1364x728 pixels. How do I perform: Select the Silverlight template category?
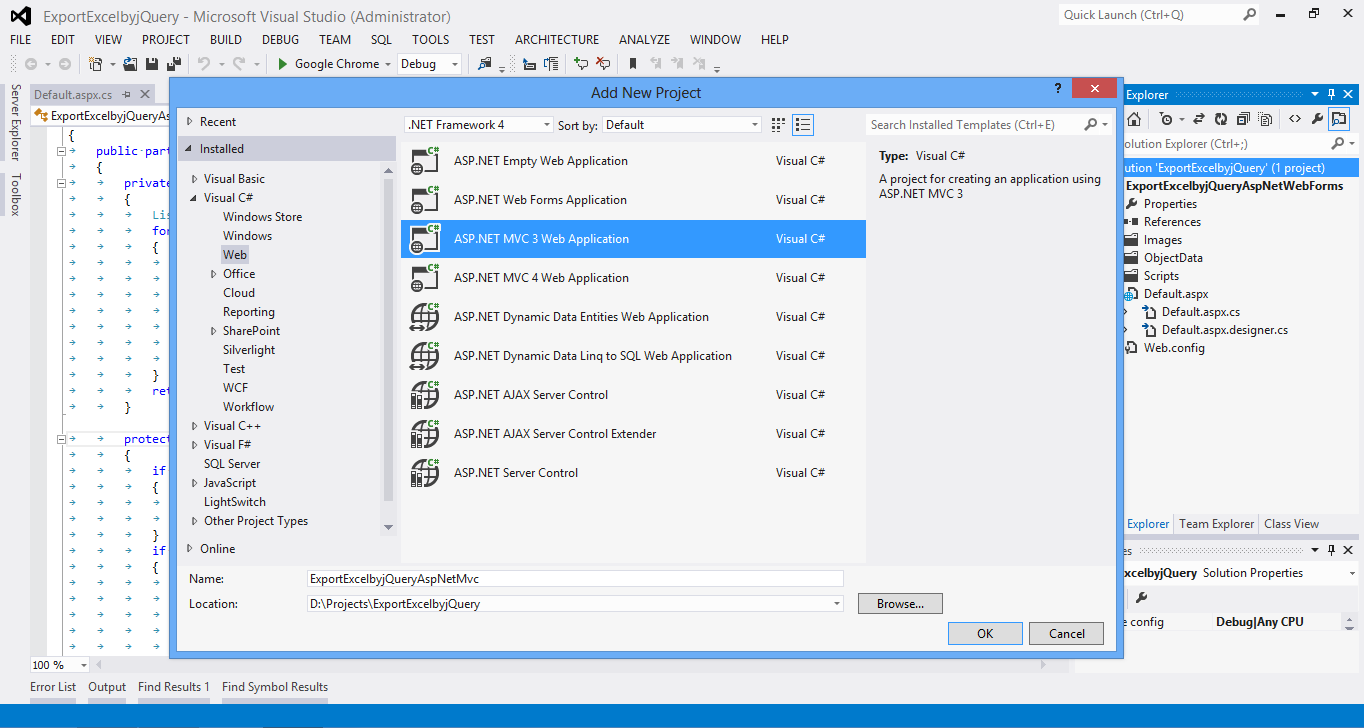pos(249,350)
